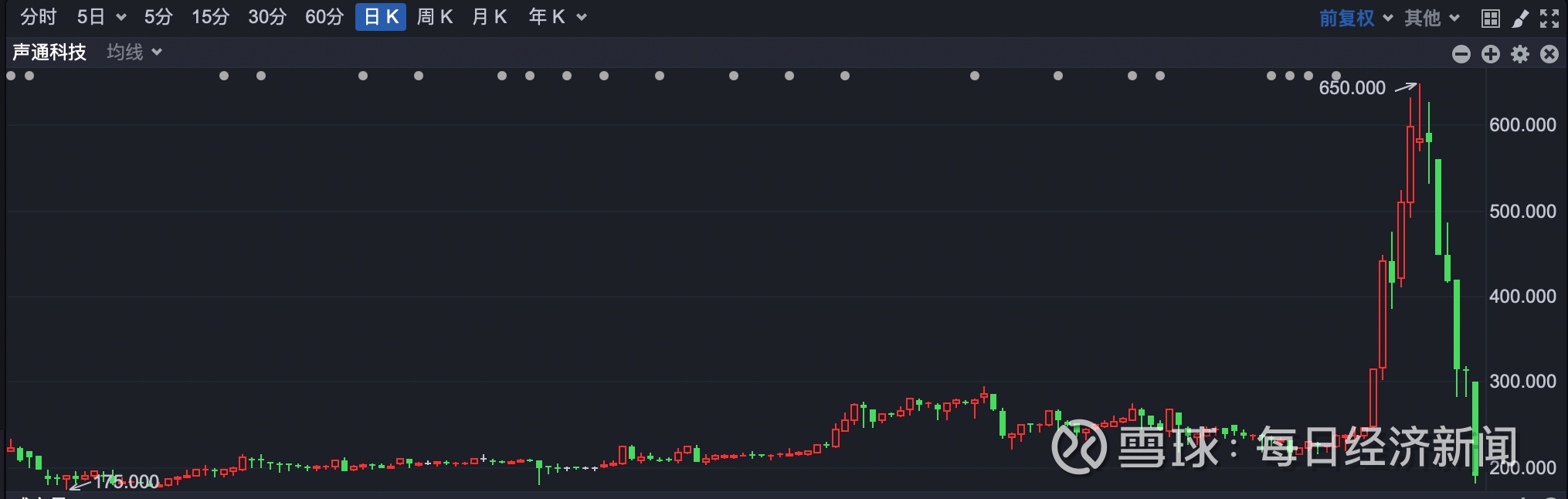This screenshot has height=499, width=1568.
Task: Close the 声通科技 chart panel
Action: pyautogui.click(x=1549, y=53)
